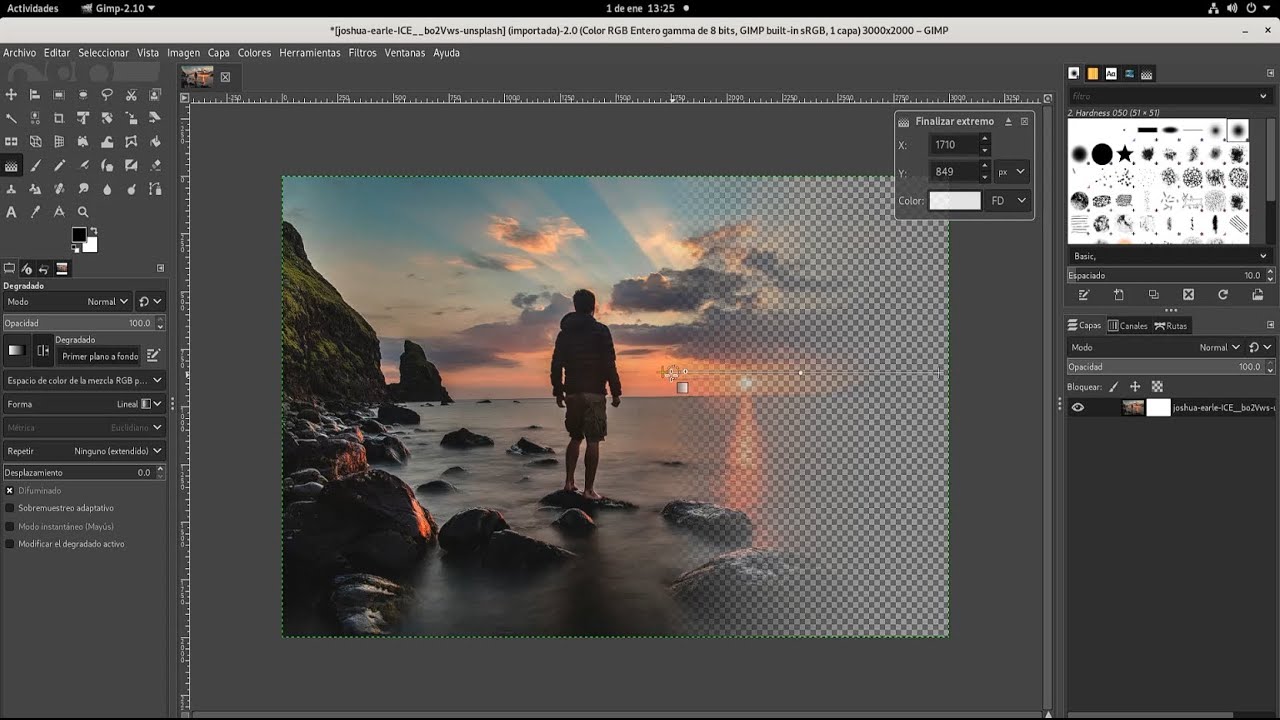1280x720 pixels.
Task: Toggle lock position and size icon
Action: (1135, 386)
